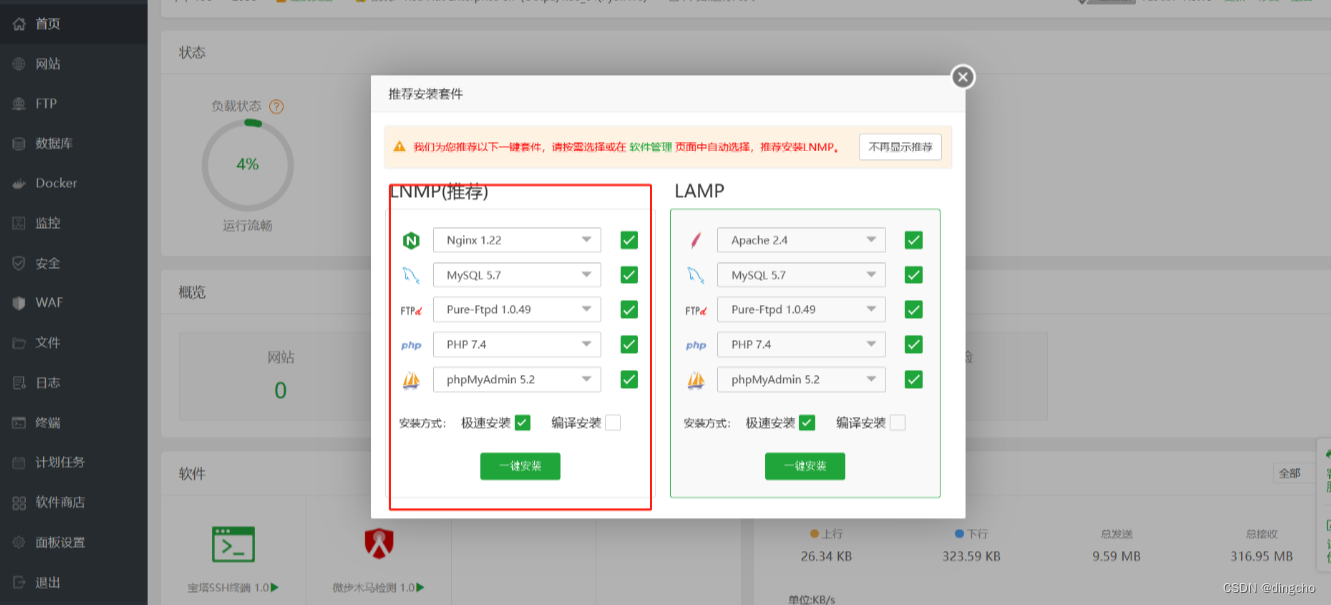Viewport: 1331px width, 605px height.
Task: Click the PHP logo icon in LNMP
Action: [x=411, y=345]
